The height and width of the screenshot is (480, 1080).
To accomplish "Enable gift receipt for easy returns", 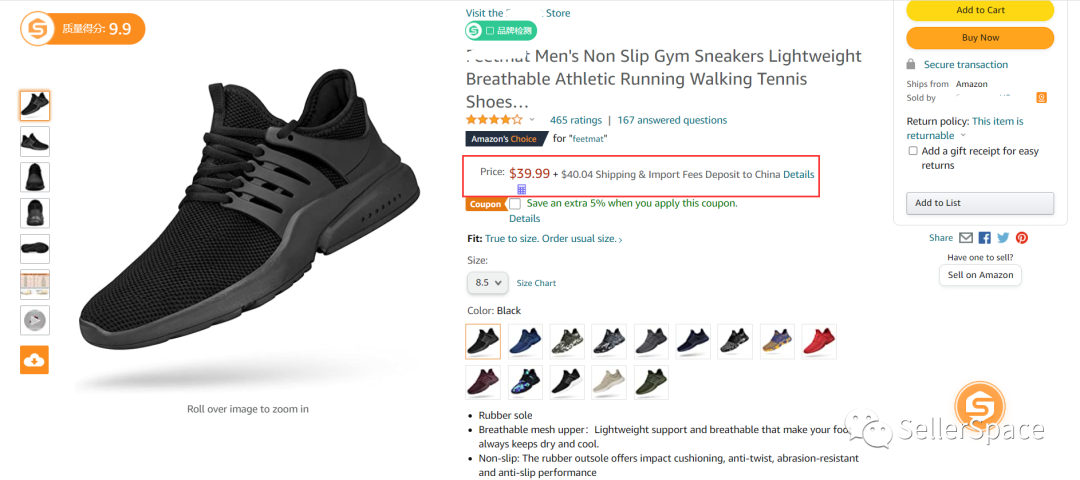I will pos(913,151).
